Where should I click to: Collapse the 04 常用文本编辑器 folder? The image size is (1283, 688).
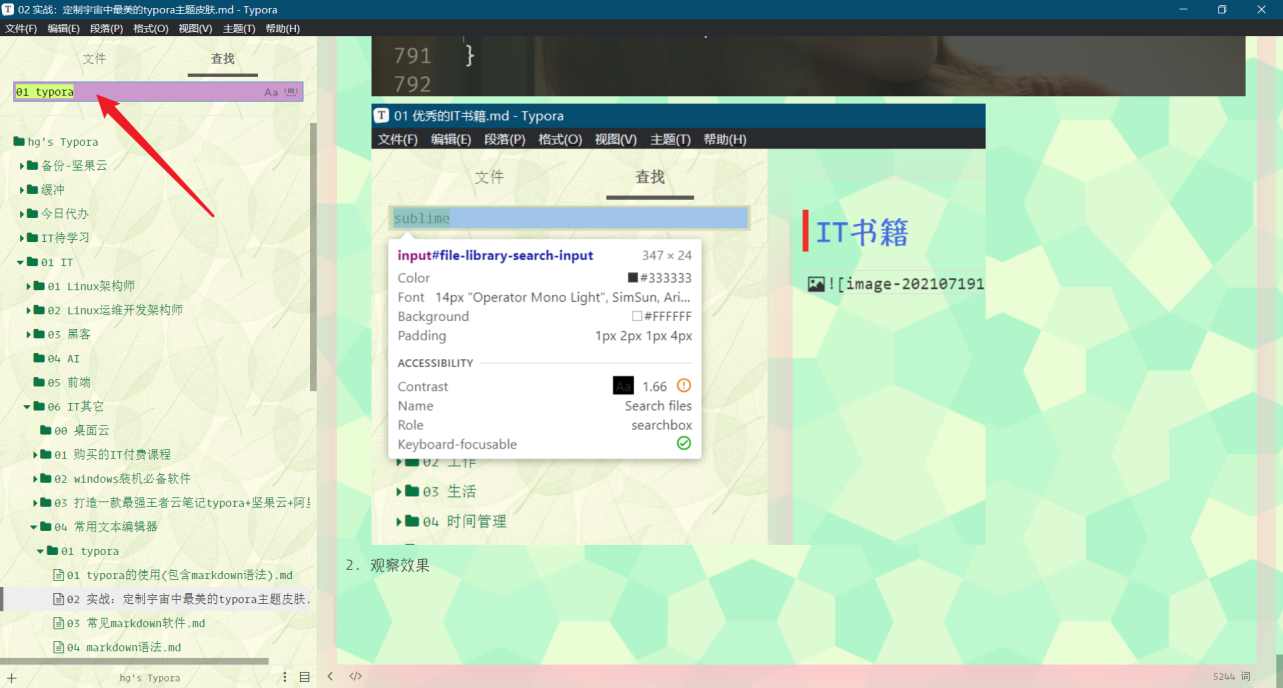(35, 527)
